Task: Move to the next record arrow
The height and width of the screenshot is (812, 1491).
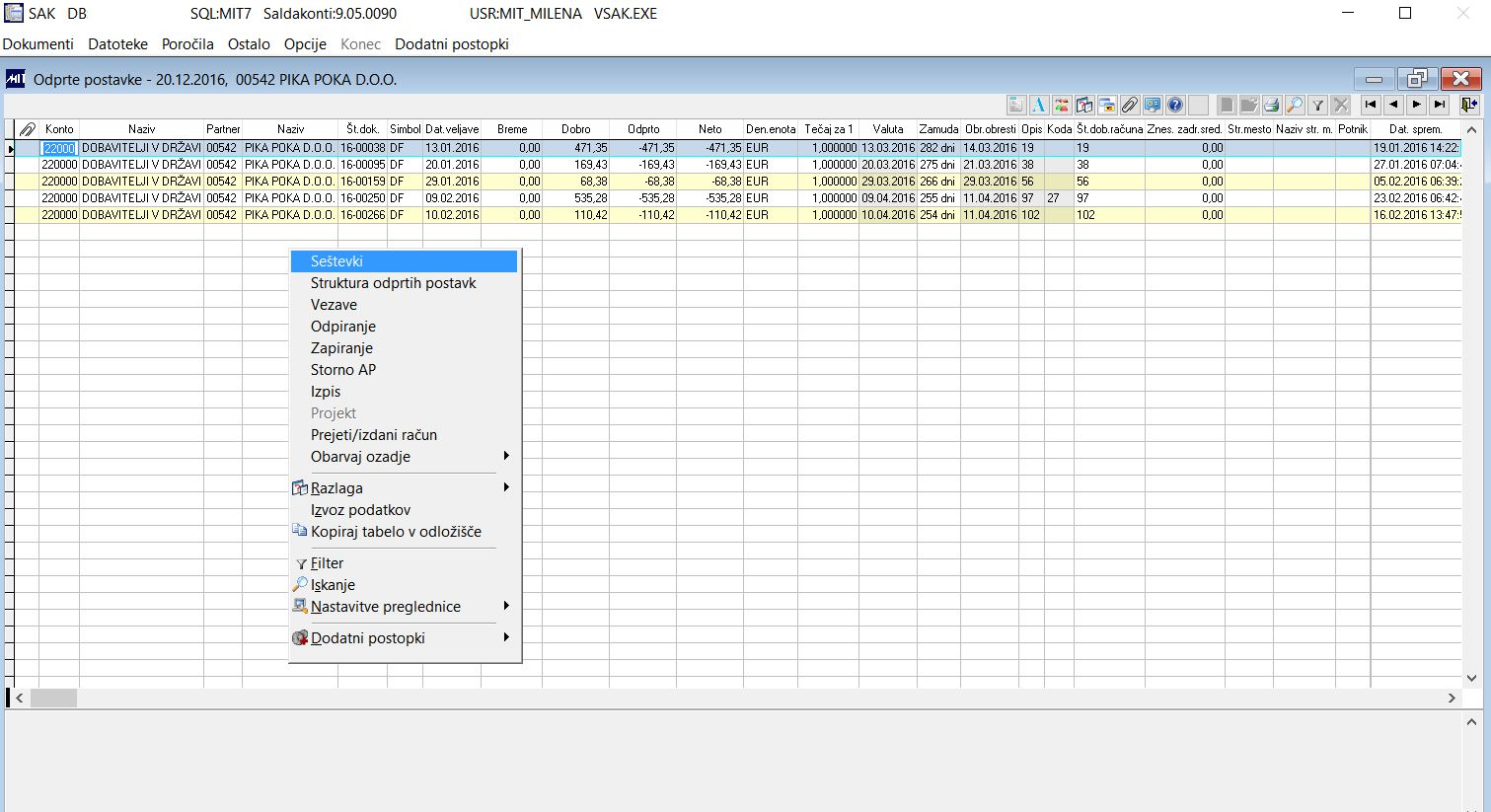Action: [x=1417, y=105]
